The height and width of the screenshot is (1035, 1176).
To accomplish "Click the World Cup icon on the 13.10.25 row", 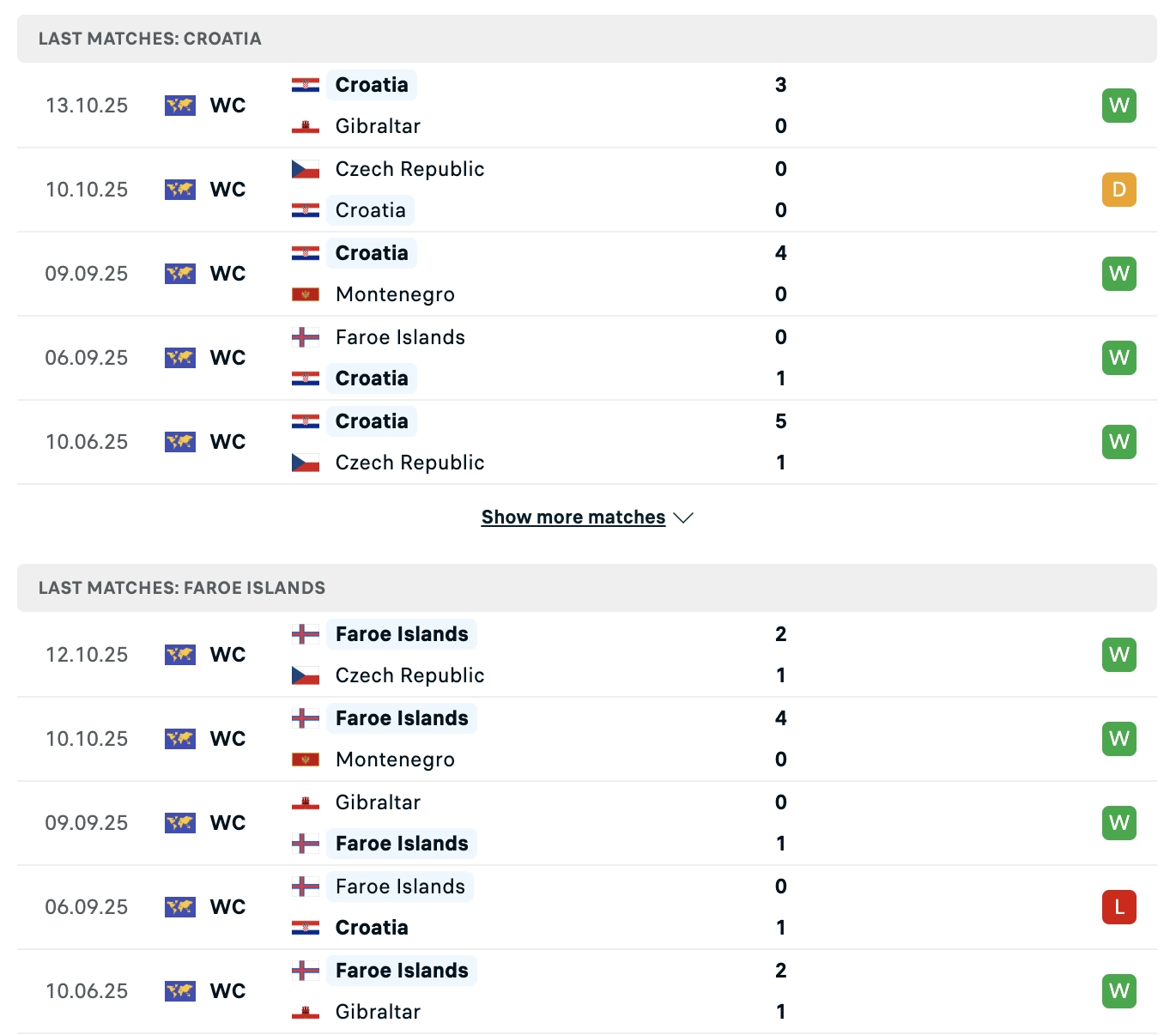I will 180,106.
